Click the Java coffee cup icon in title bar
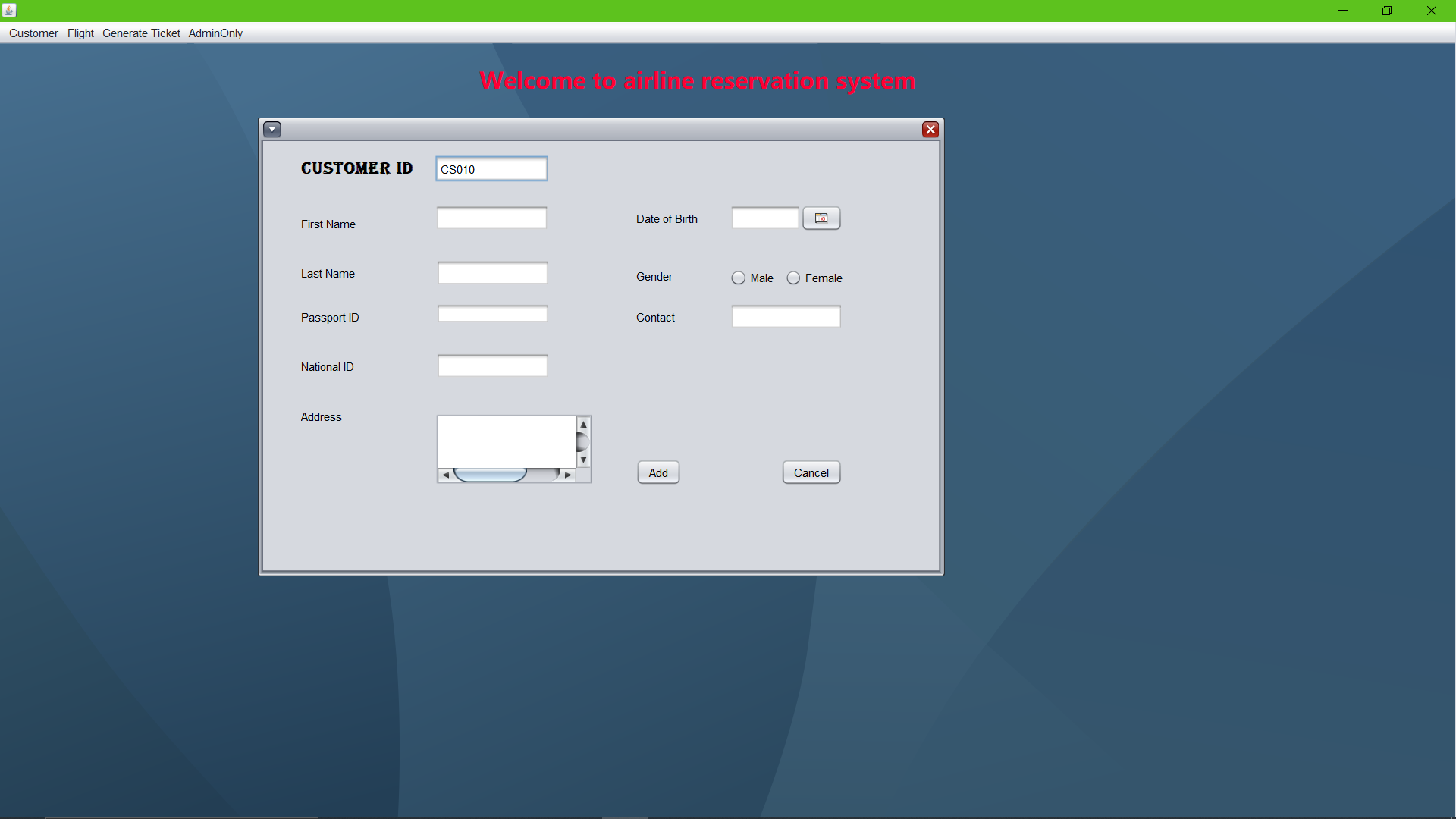The width and height of the screenshot is (1456, 819). point(10,11)
